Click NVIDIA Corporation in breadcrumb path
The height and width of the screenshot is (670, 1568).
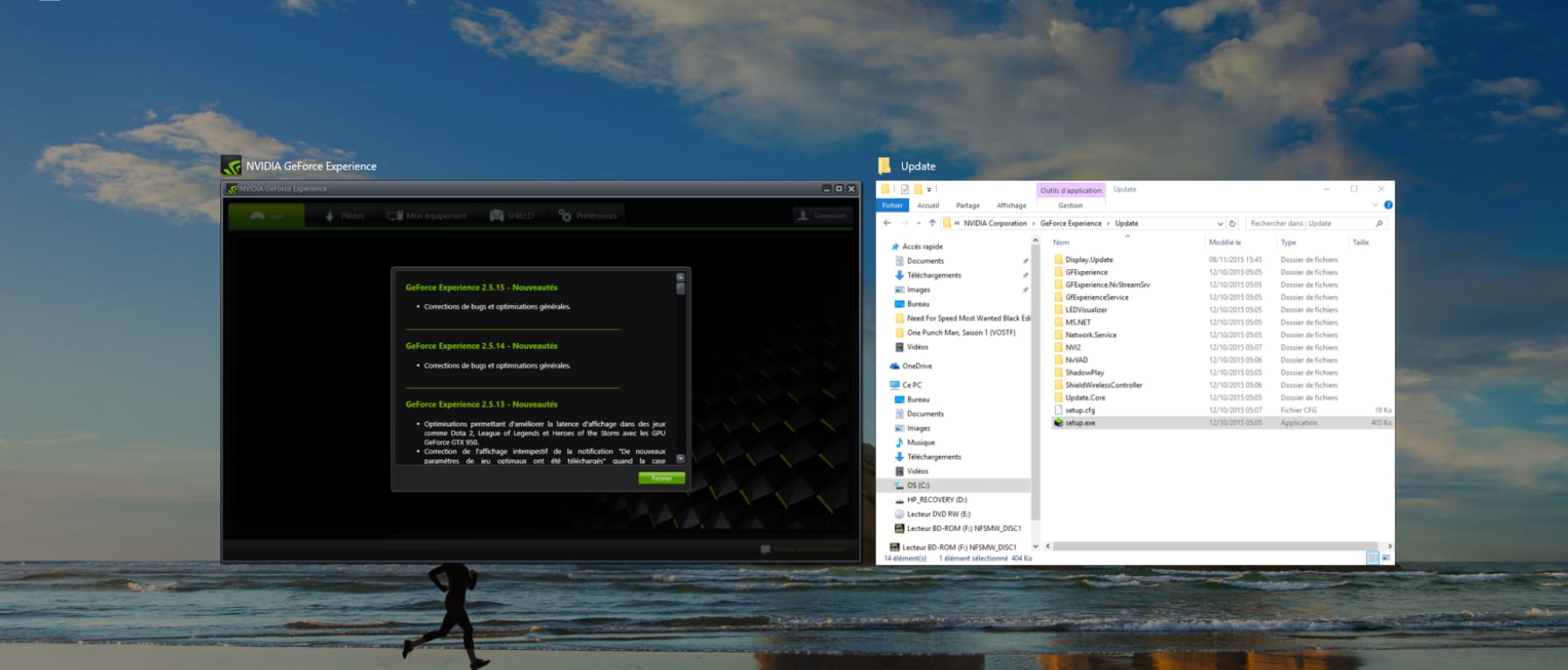995,224
